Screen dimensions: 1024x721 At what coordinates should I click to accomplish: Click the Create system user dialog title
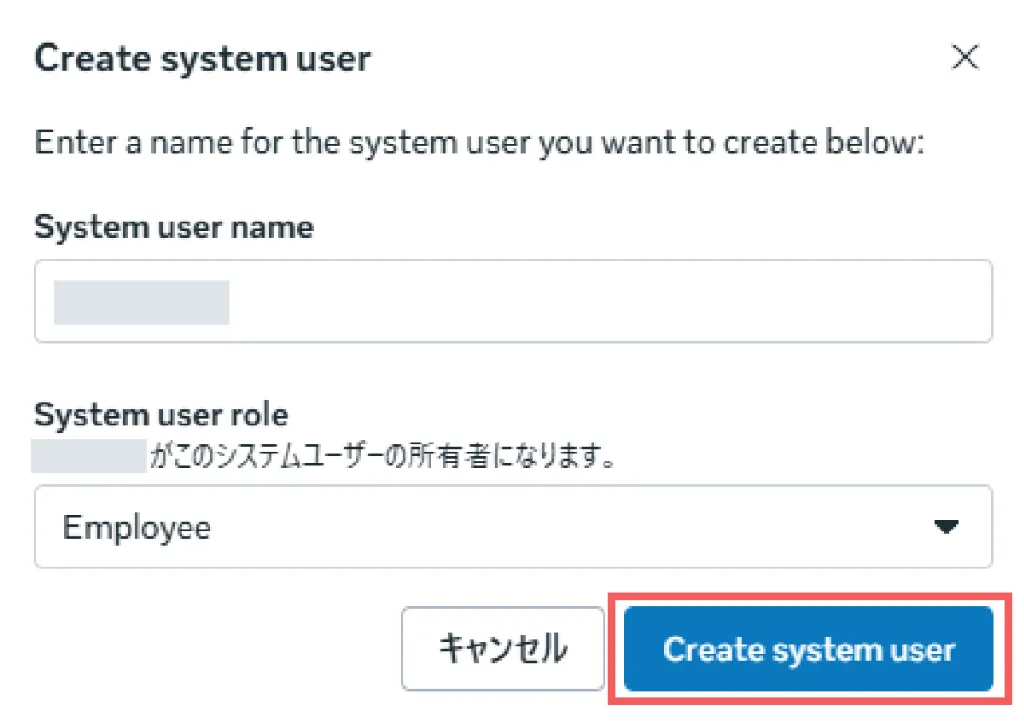click(x=202, y=58)
